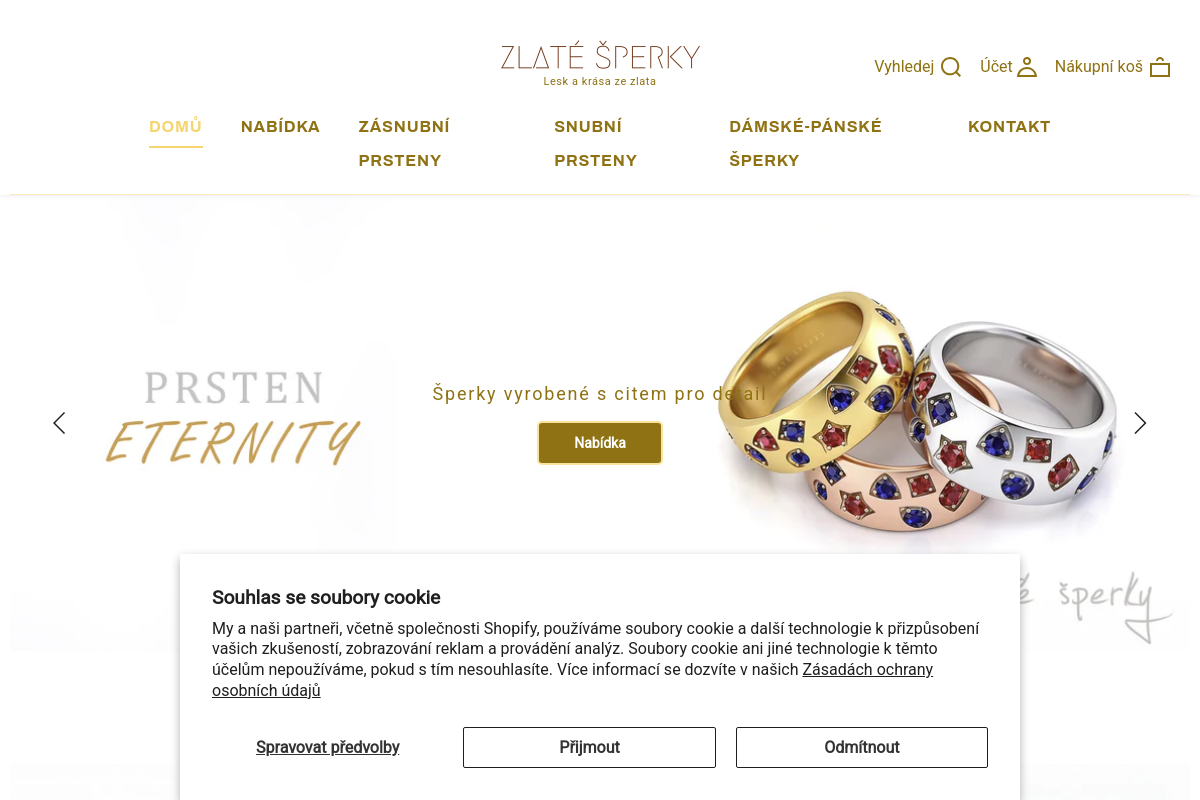Select the DOMŮ menu item
Image resolution: width=1200 pixels, height=800 pixels.
(x=175, y=126)
